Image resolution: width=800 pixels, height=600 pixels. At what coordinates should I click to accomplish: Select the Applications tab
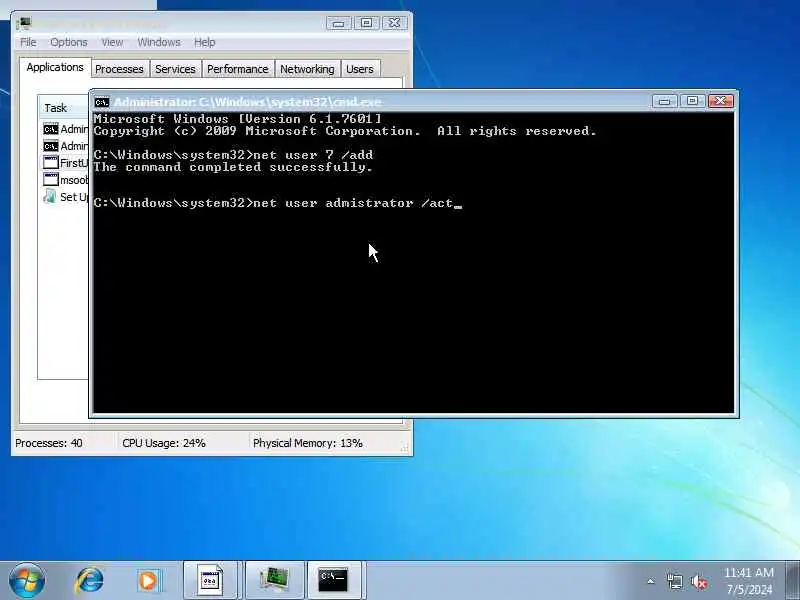55,67
